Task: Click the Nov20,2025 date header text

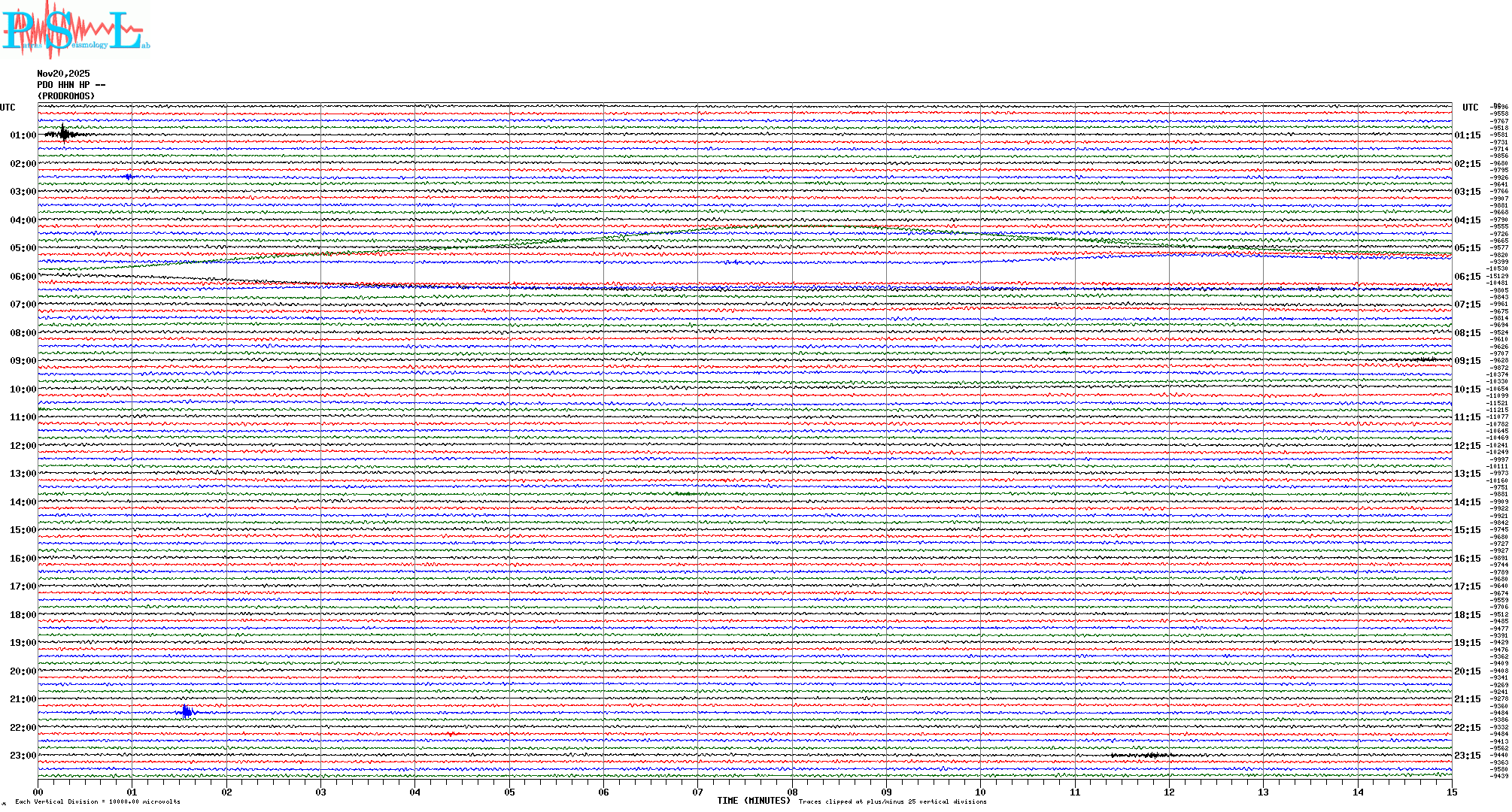Action: coord(63,74)
